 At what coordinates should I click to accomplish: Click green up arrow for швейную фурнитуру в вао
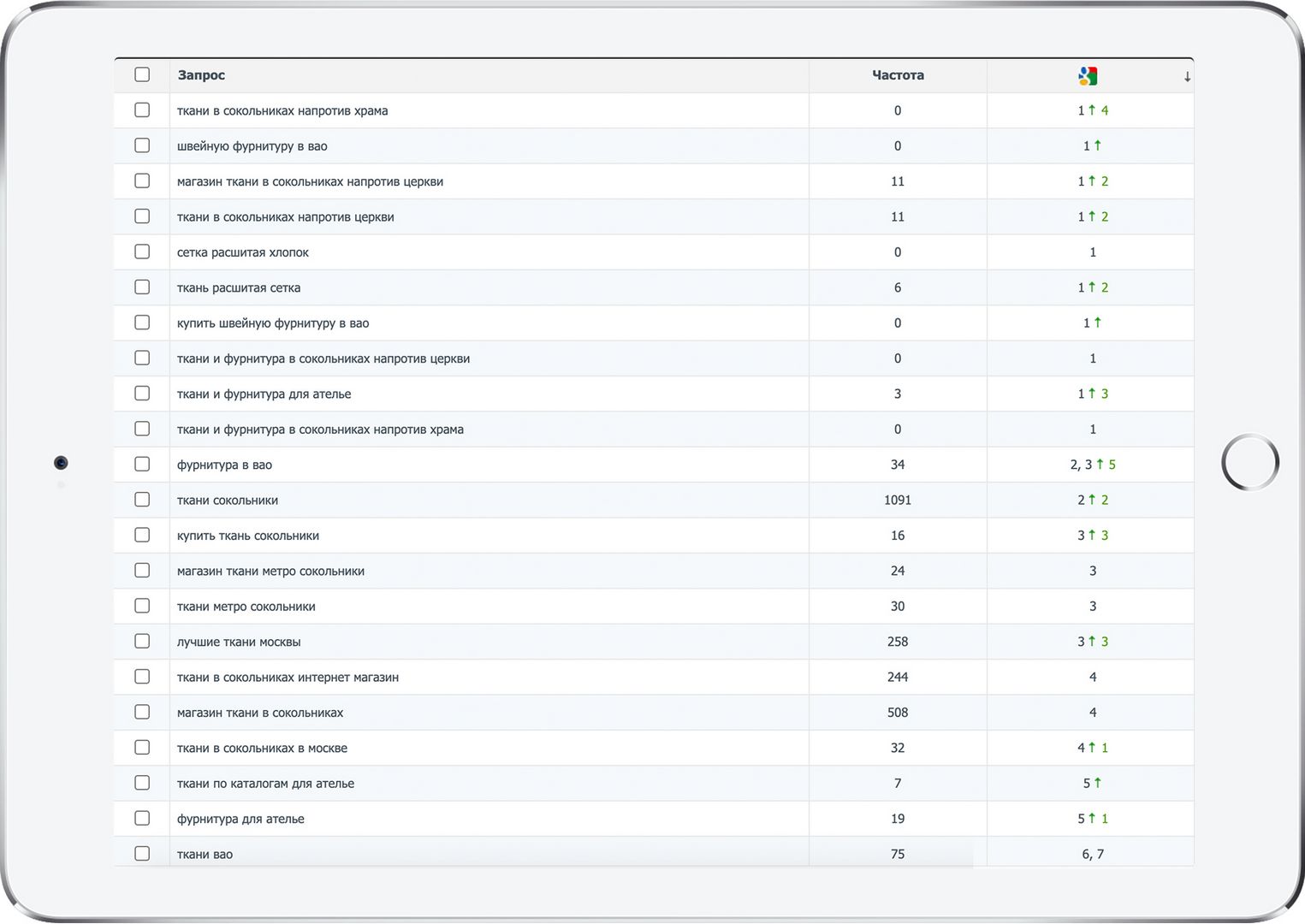tap(1098, 145)
